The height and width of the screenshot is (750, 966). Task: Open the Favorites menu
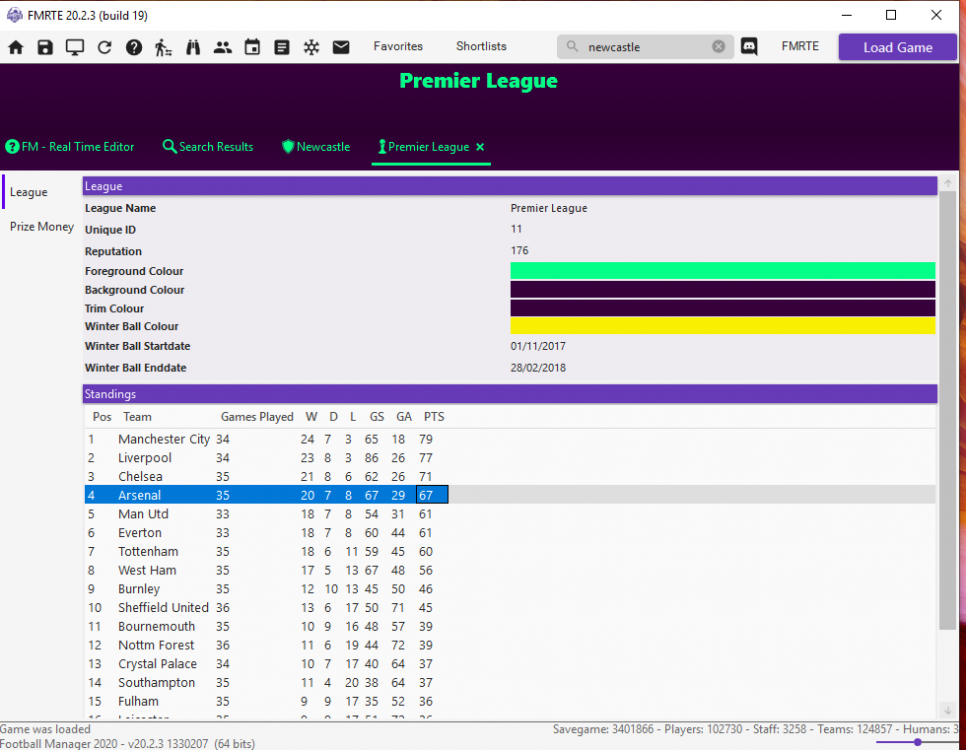click(398, 47)
